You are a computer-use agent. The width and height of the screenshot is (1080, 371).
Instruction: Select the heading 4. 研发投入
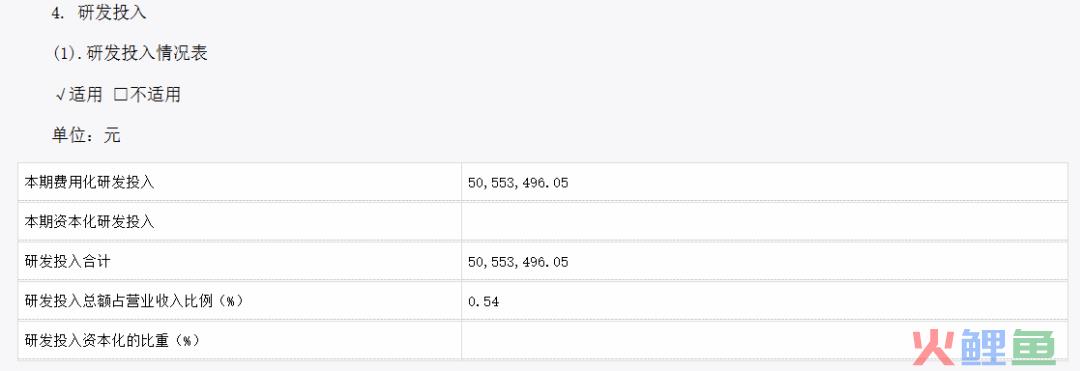99,12
